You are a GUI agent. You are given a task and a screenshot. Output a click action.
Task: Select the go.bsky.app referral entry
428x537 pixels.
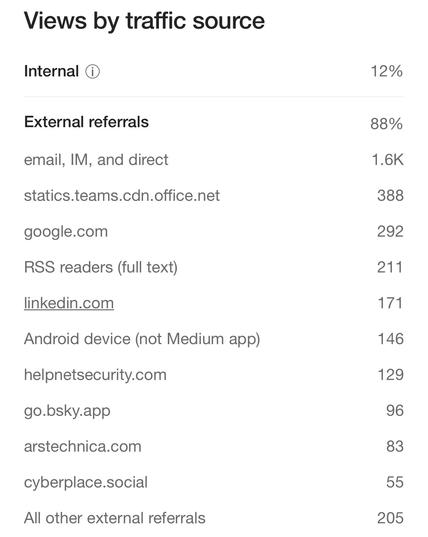coord(67,411)
